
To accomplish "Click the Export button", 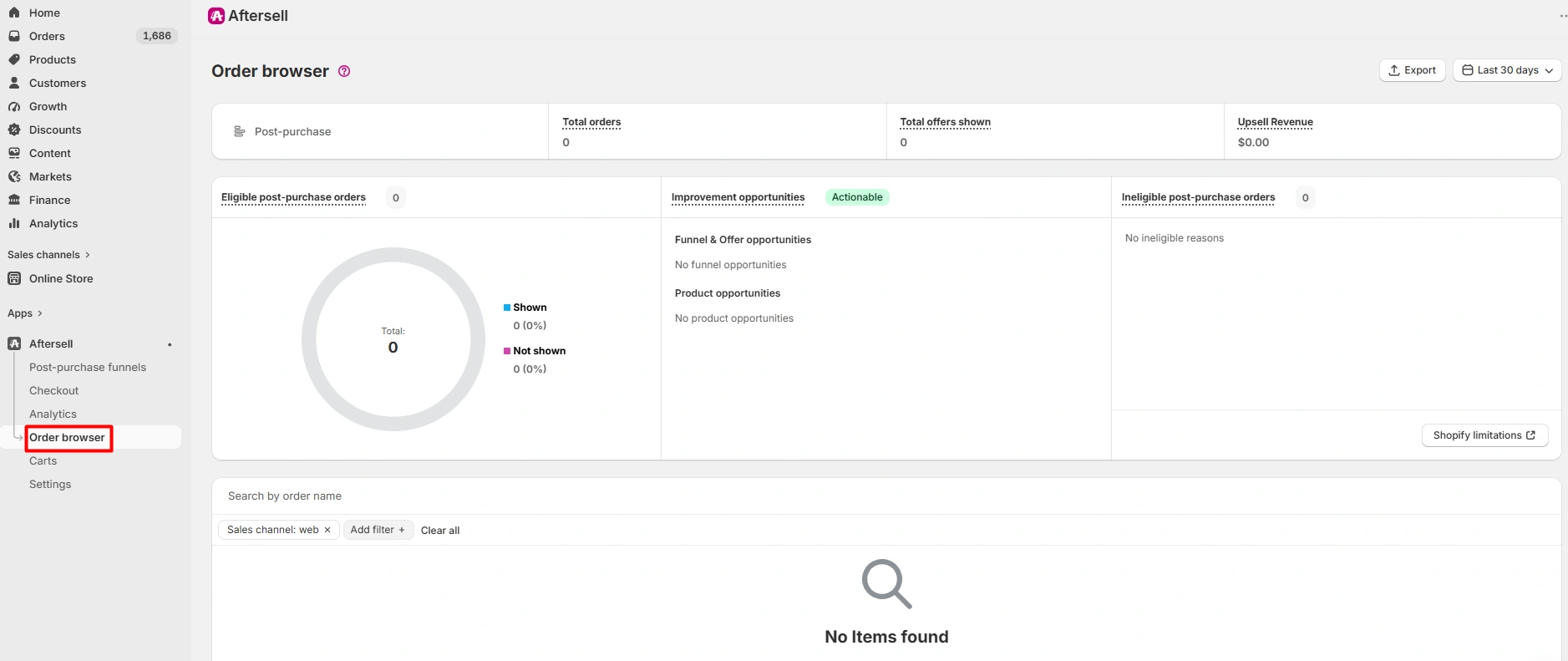I will click(1412, 70).
